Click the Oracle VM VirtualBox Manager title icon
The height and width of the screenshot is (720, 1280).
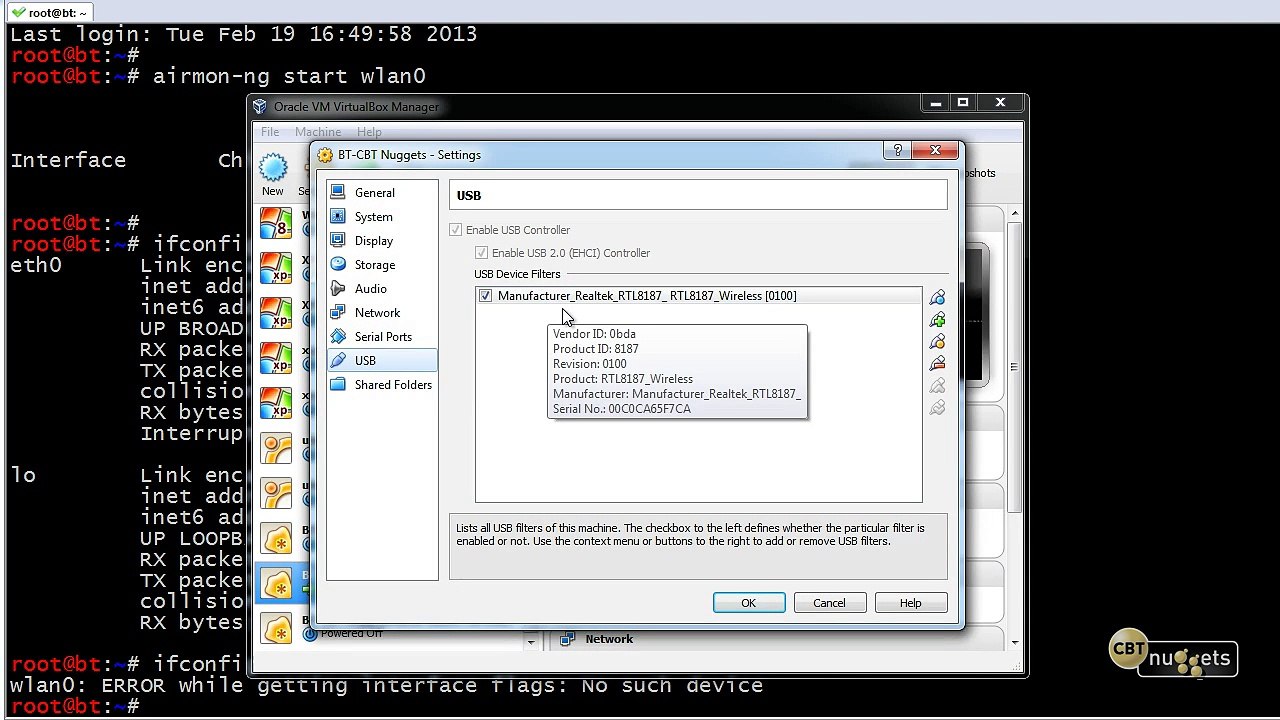point(260,107)
